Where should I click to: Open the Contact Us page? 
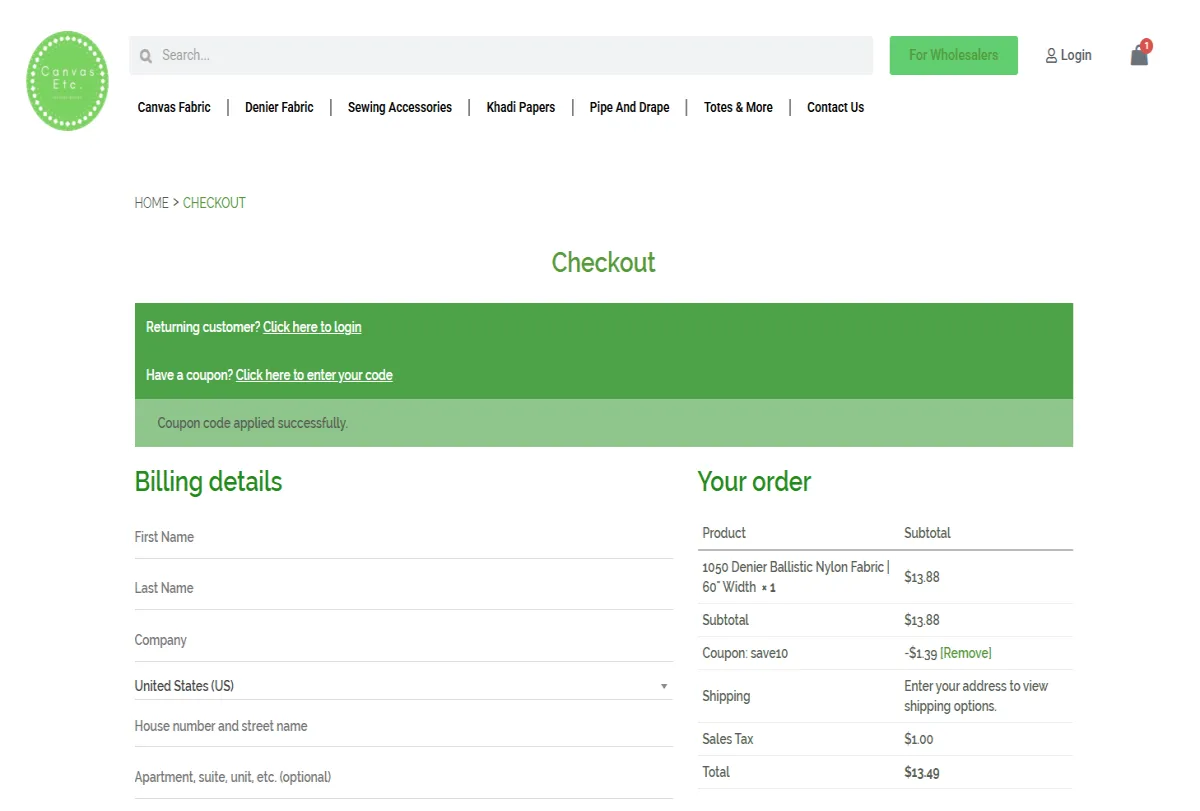tap(835, 107)
